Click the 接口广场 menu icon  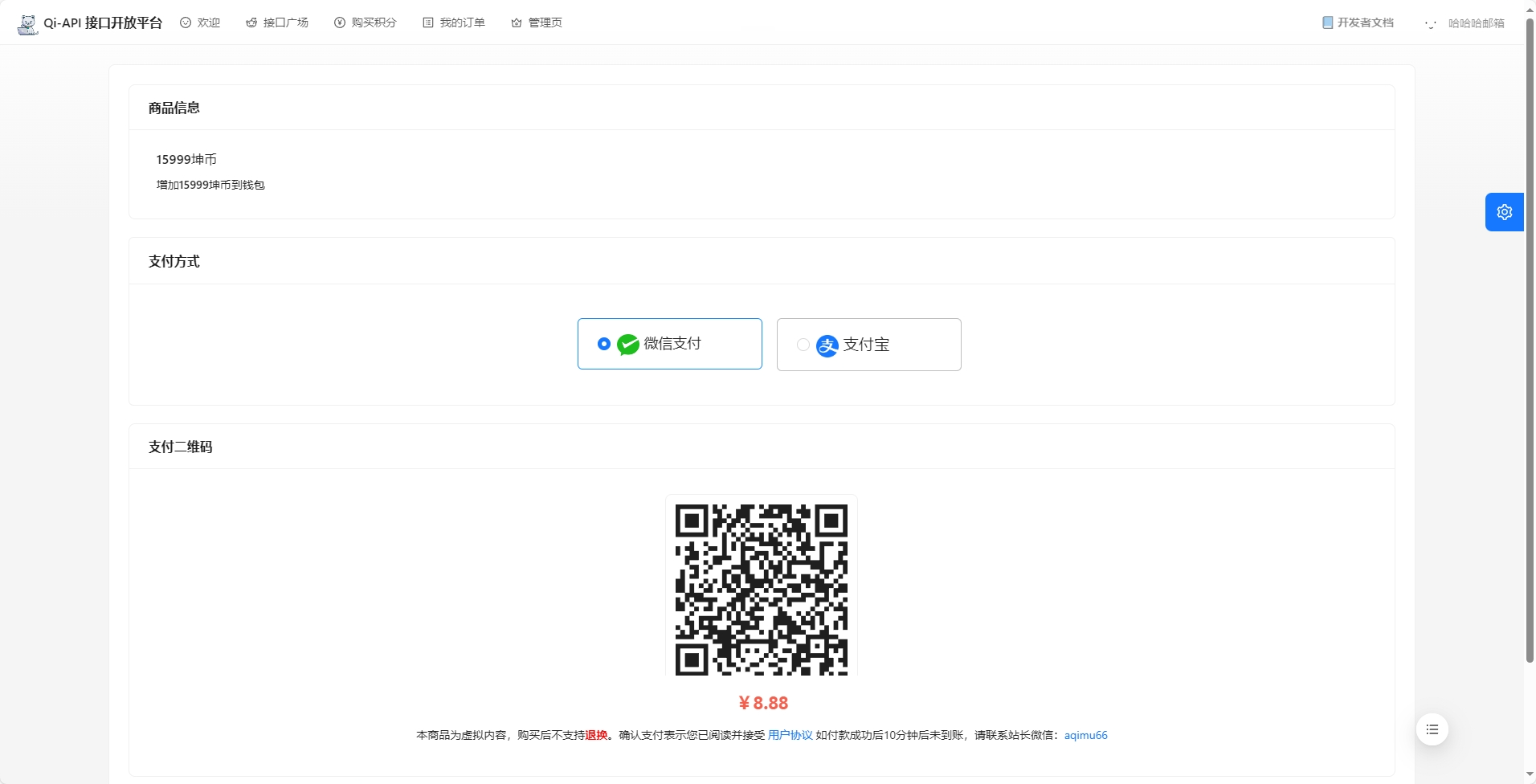(x=251, y=22)
